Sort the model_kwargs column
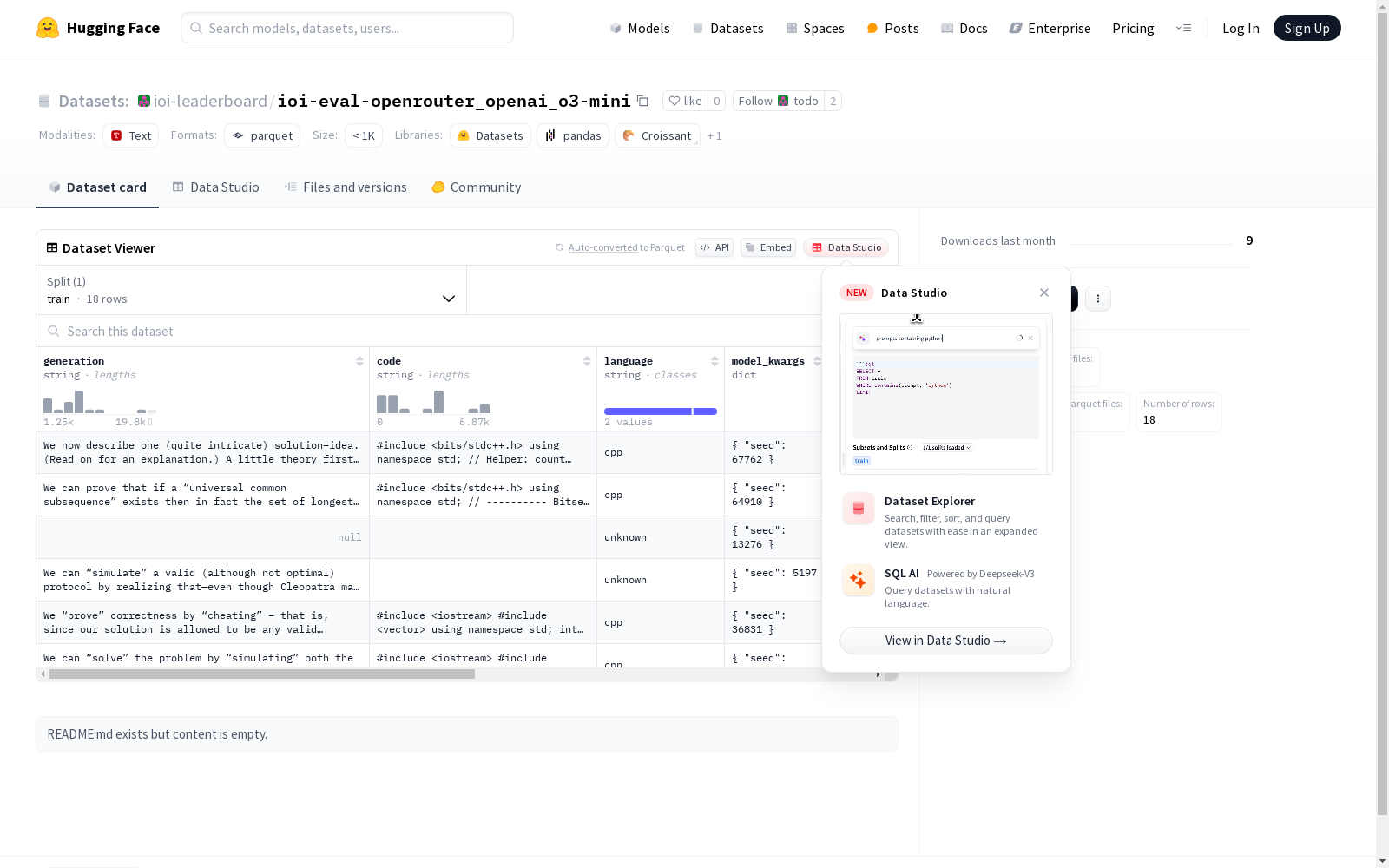1389x868 pixels. 817,361
